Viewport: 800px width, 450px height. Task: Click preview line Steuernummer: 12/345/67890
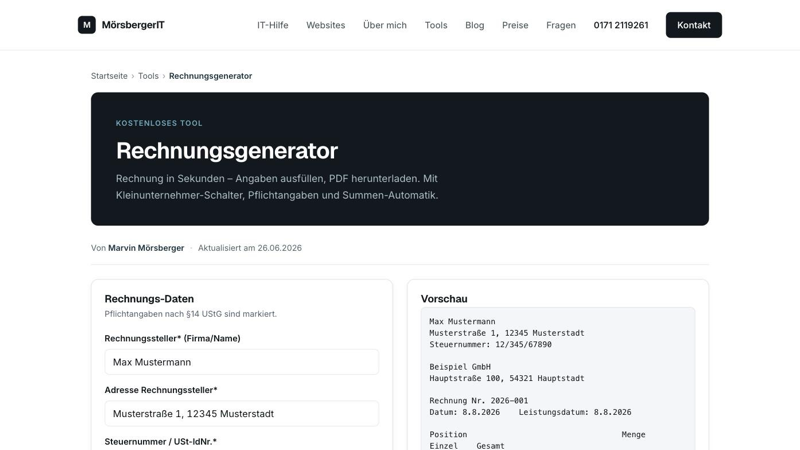coord(490,344)
